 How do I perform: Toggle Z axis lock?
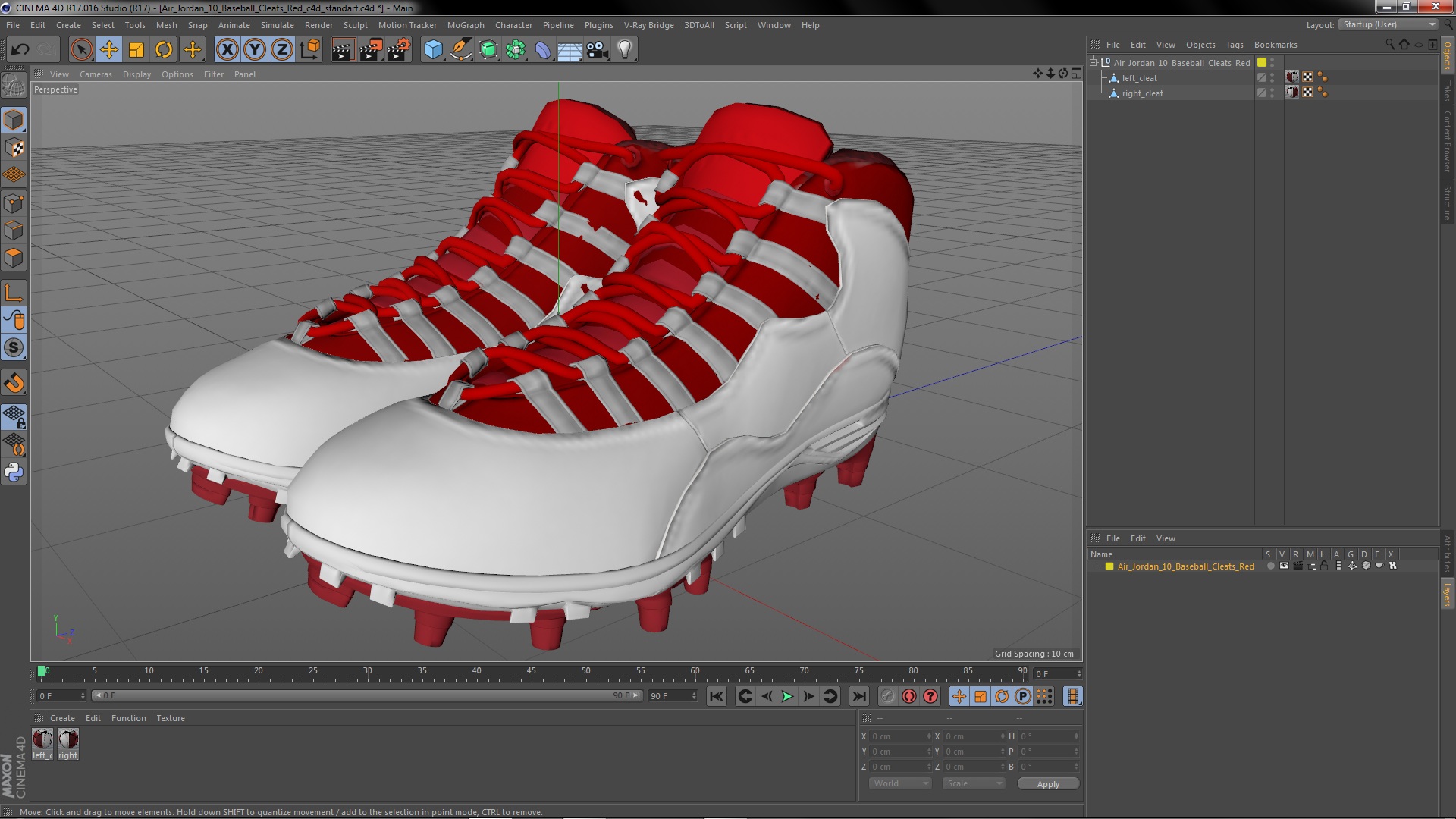282,50
